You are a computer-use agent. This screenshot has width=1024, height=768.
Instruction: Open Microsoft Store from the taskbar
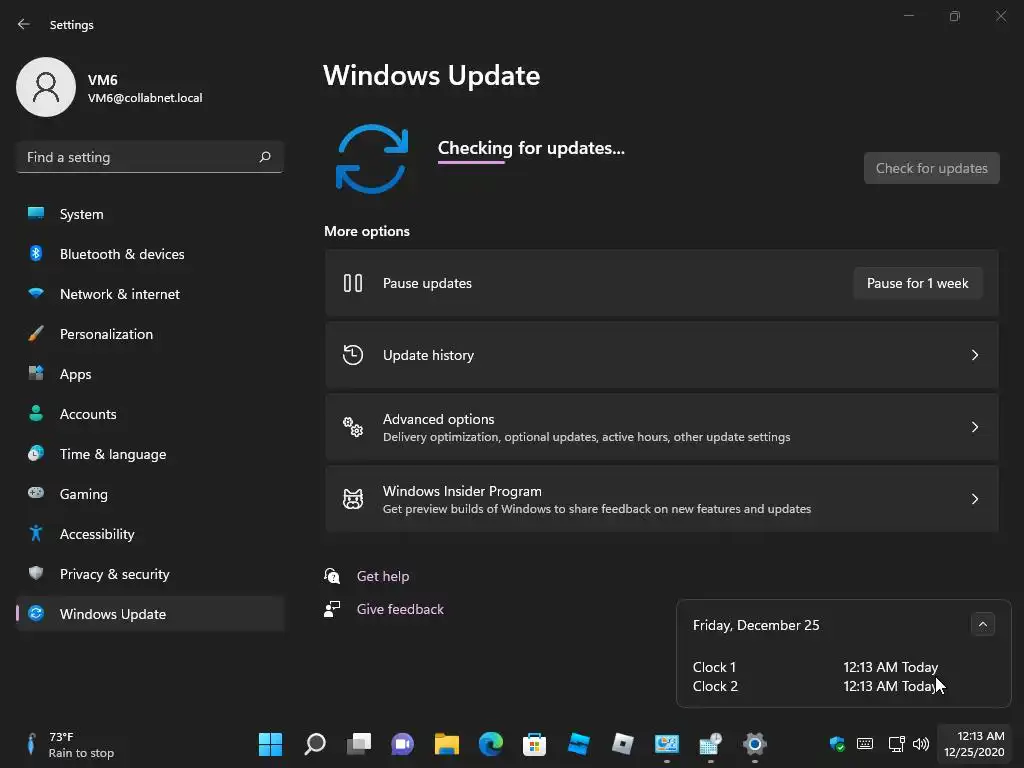[x=534, y=744]
